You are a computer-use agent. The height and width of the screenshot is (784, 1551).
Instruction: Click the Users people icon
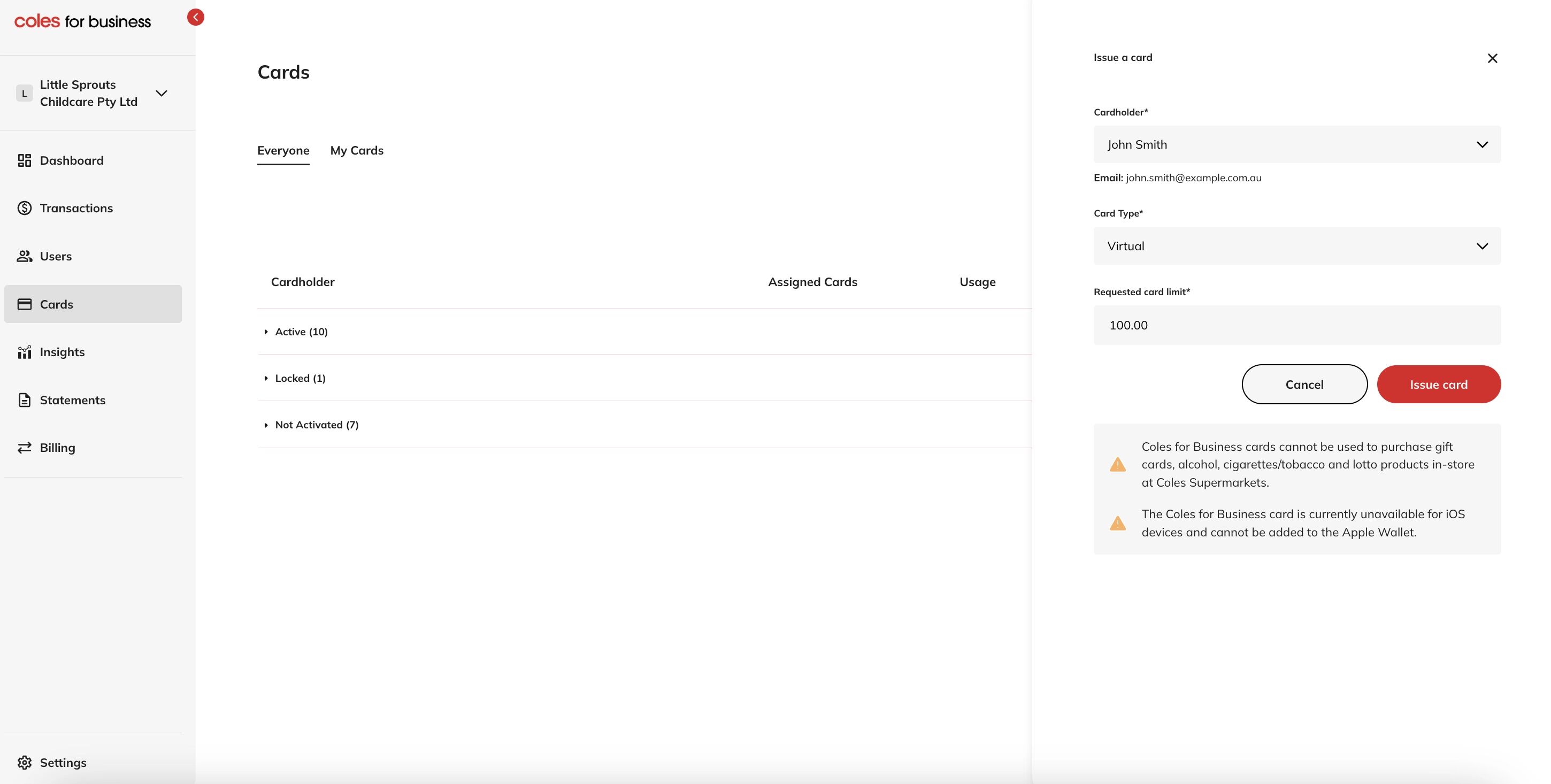pos(24,256)
